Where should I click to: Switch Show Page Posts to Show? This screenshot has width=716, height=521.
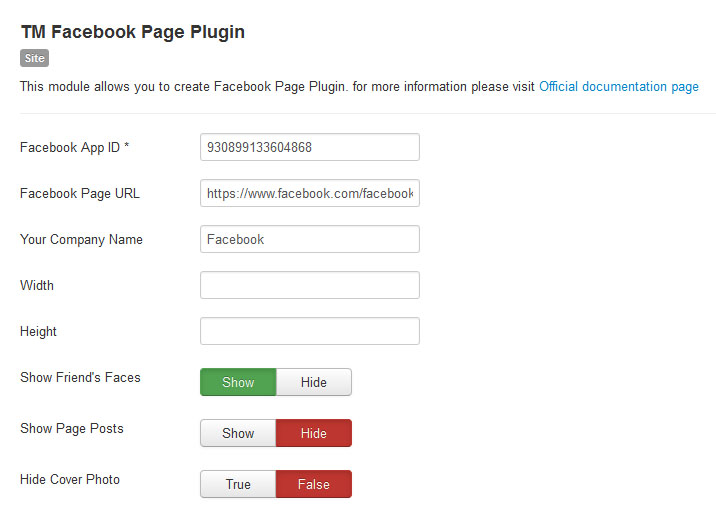click(238, 433)
